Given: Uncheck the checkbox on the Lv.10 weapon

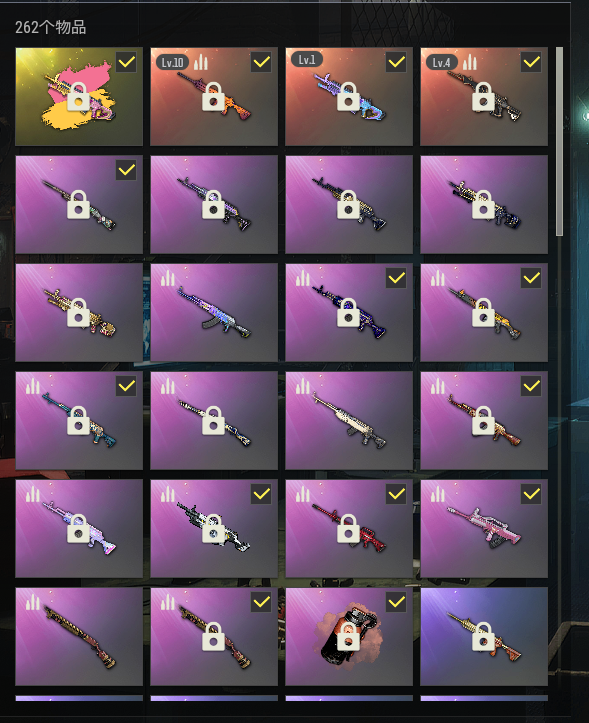Looking at the screenshot, I should (262, 62).
